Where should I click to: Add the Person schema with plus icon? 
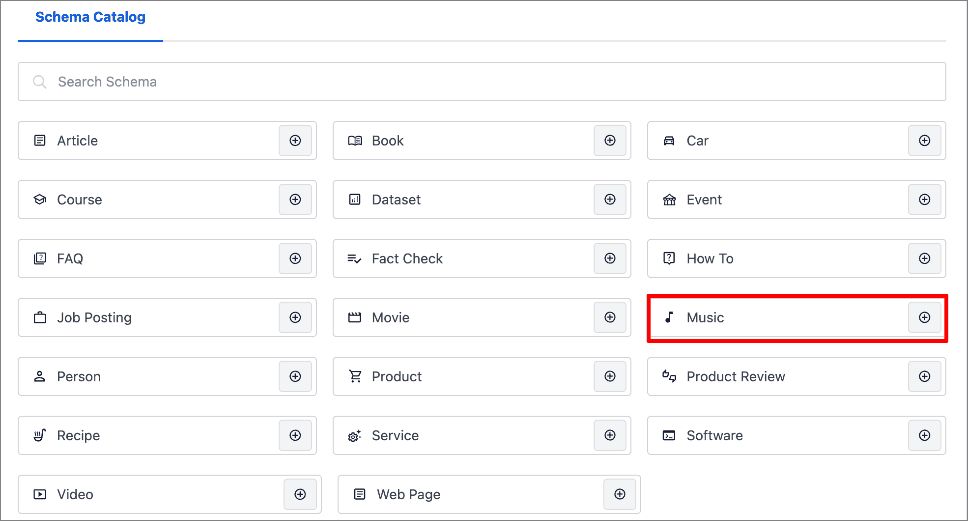tap(295, 377)
